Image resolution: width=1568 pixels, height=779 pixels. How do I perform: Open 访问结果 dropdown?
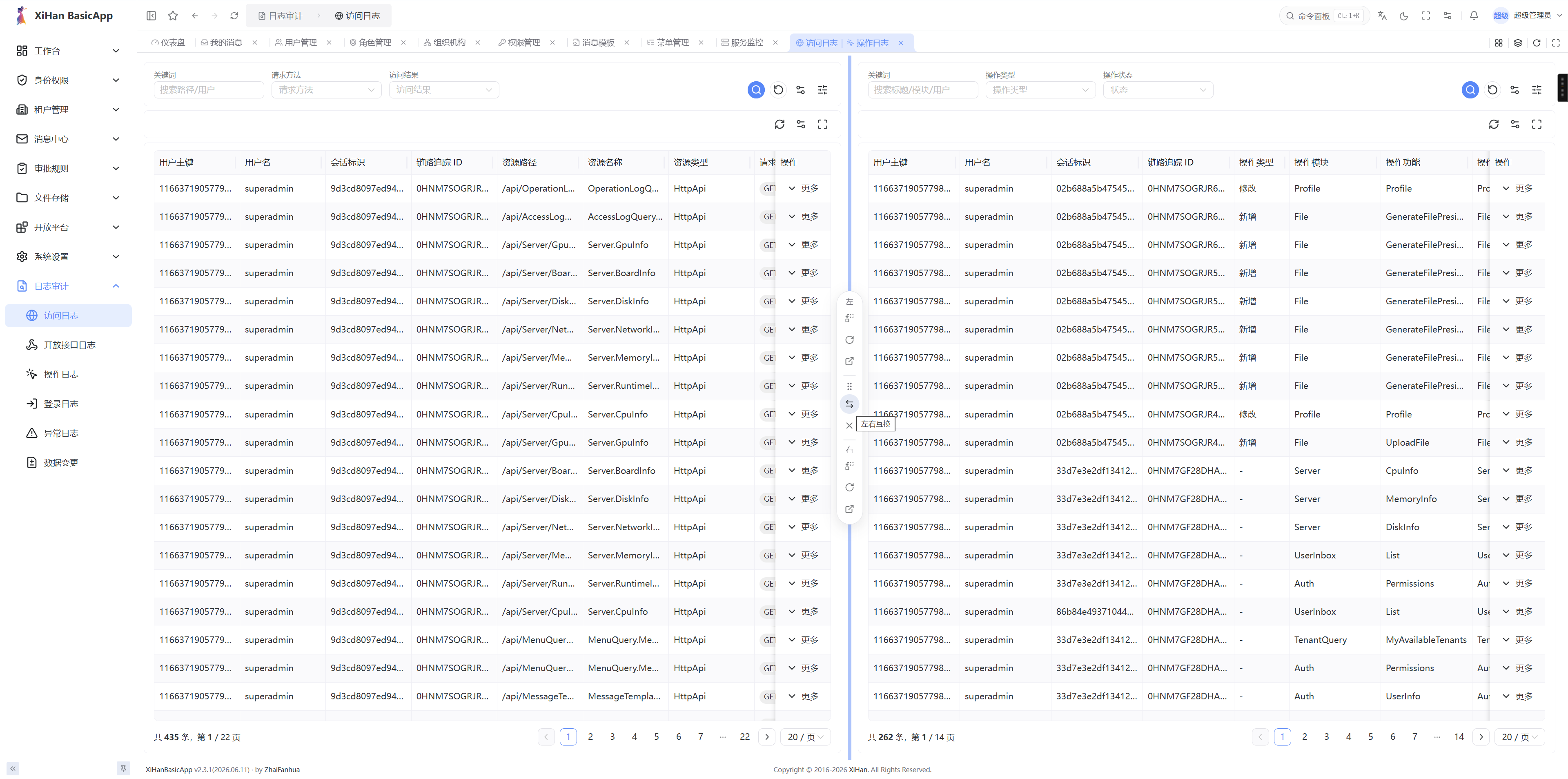(x=444, y=90)
